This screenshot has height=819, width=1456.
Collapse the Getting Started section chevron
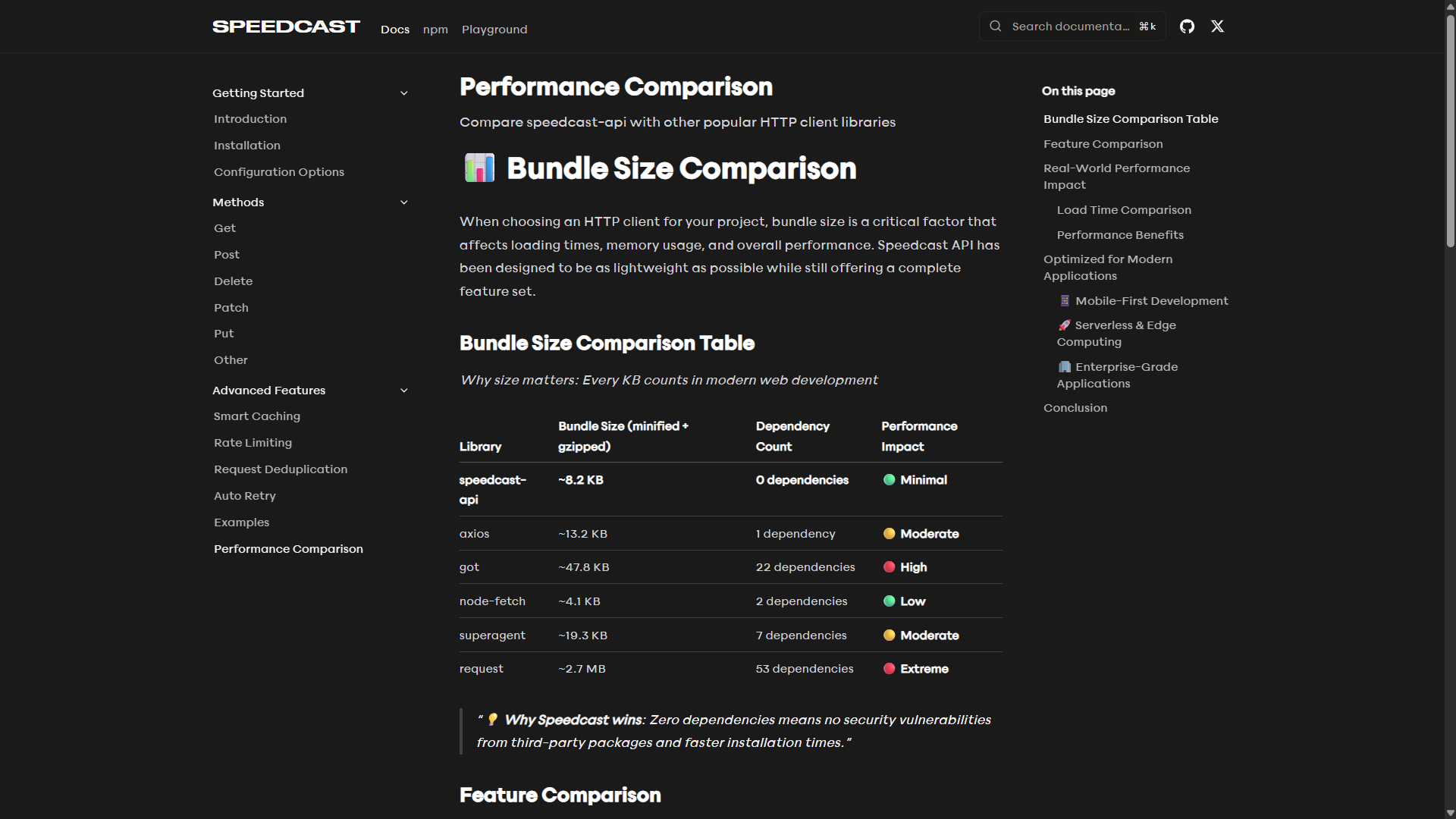click(x=404, y=93)
